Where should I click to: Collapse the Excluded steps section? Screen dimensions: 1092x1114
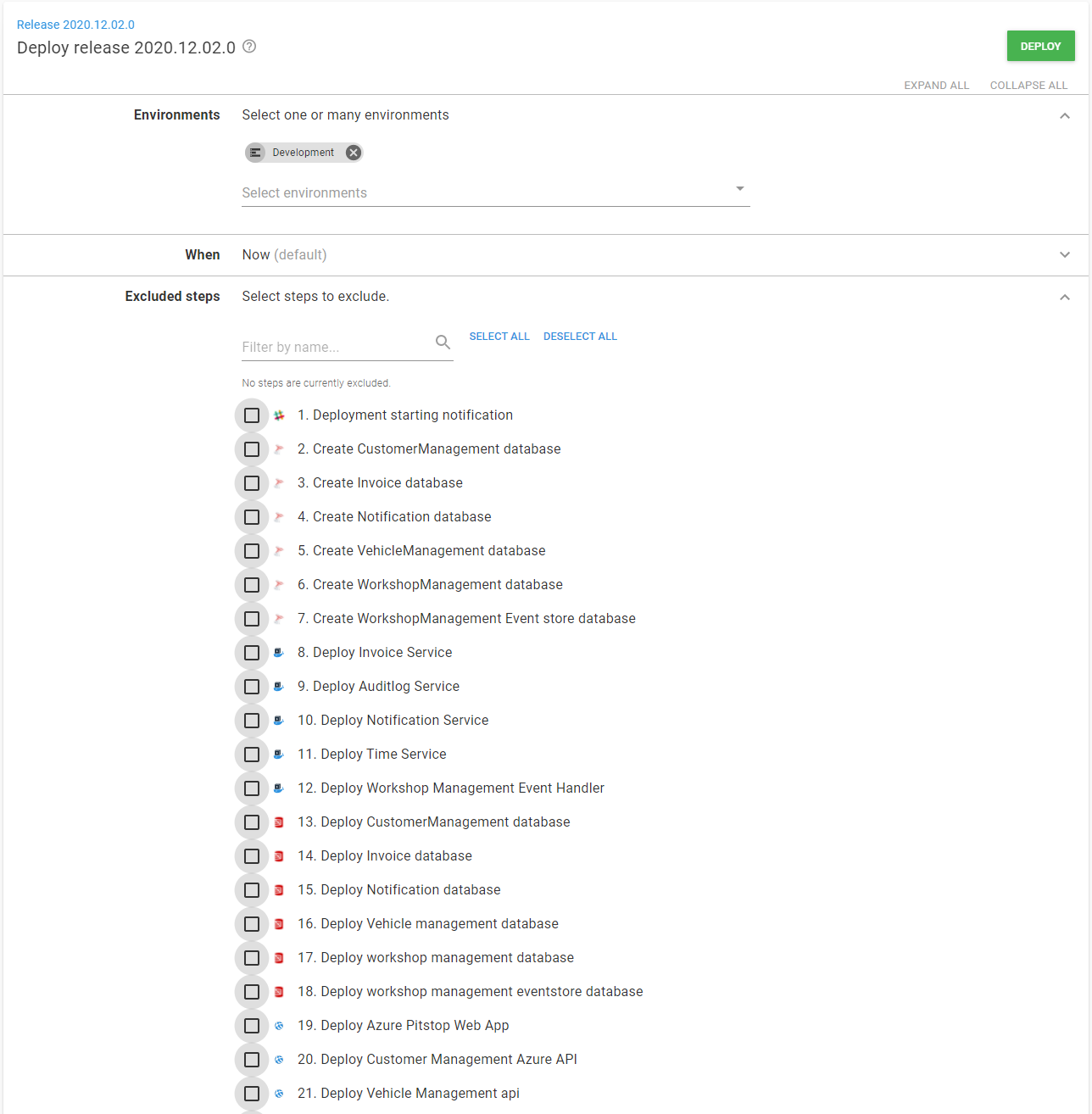(1065, 297)
